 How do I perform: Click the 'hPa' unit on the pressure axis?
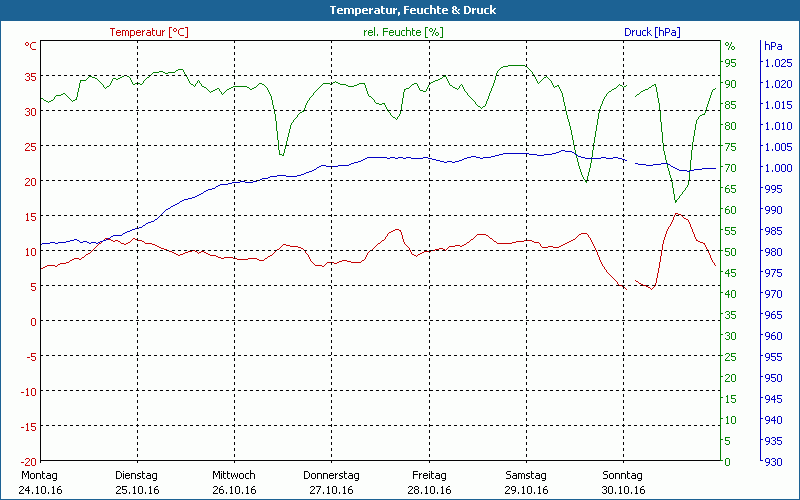(773, 46)
